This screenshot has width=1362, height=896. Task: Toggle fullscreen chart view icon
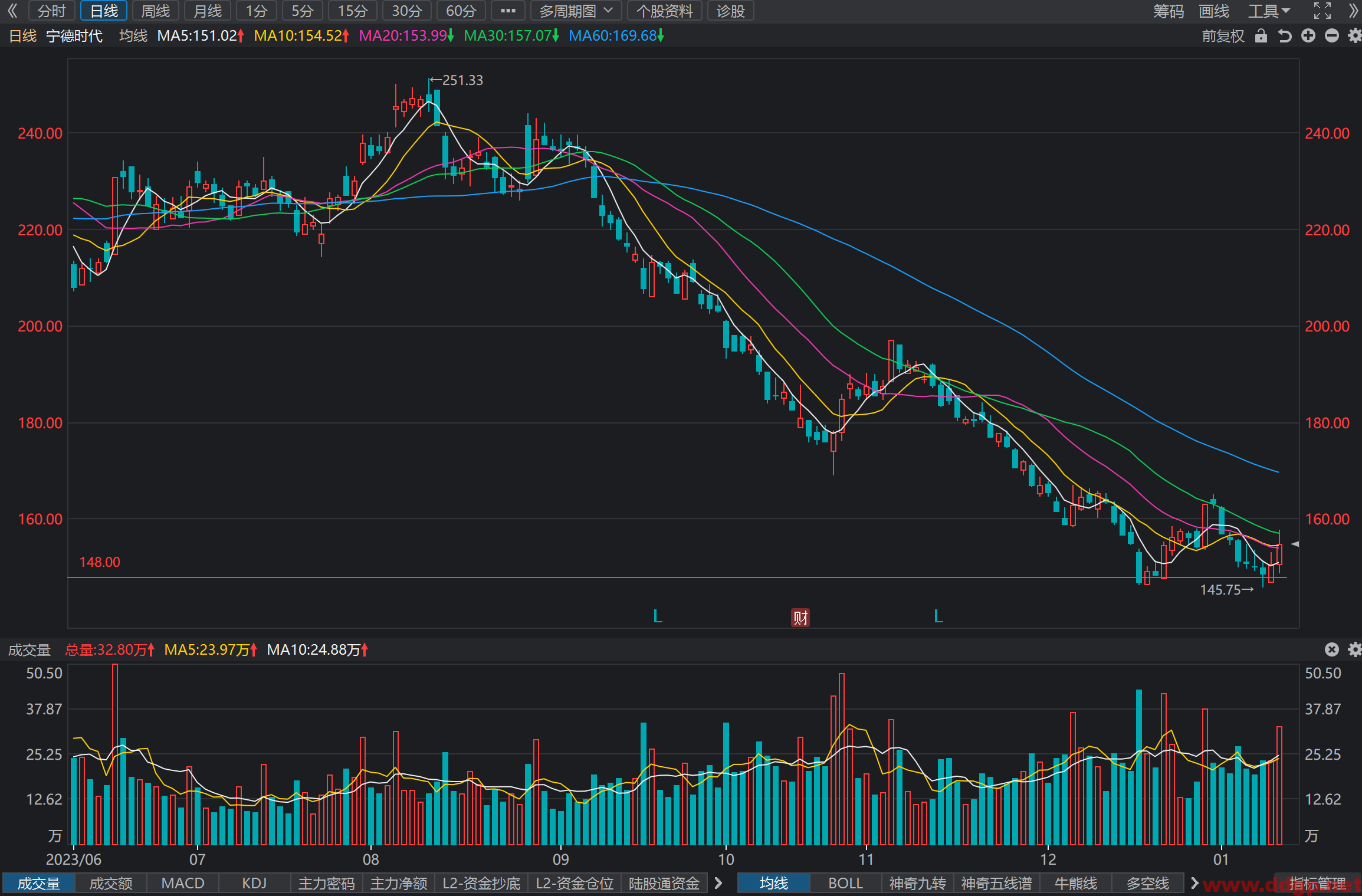[1322, 11]
